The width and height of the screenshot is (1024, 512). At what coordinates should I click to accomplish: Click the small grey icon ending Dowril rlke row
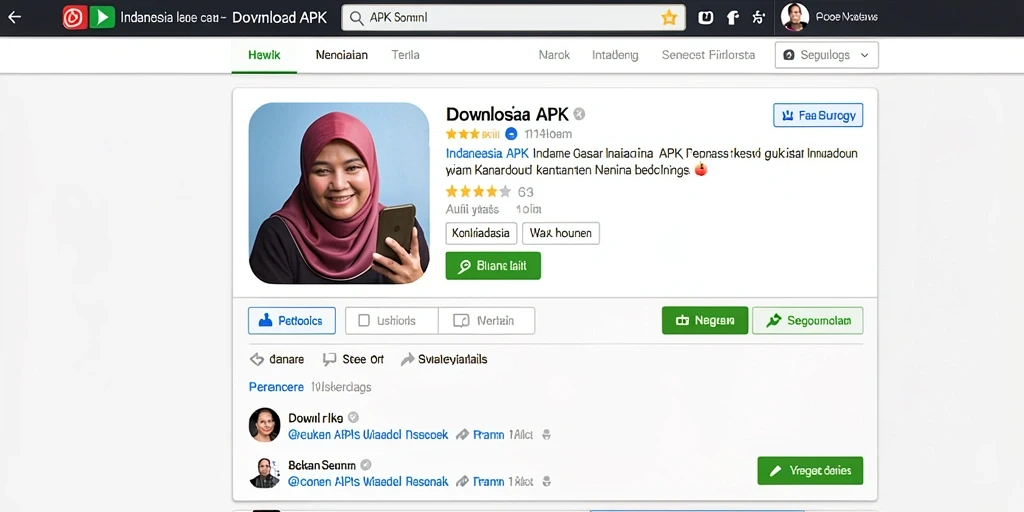tap(547, 434)
